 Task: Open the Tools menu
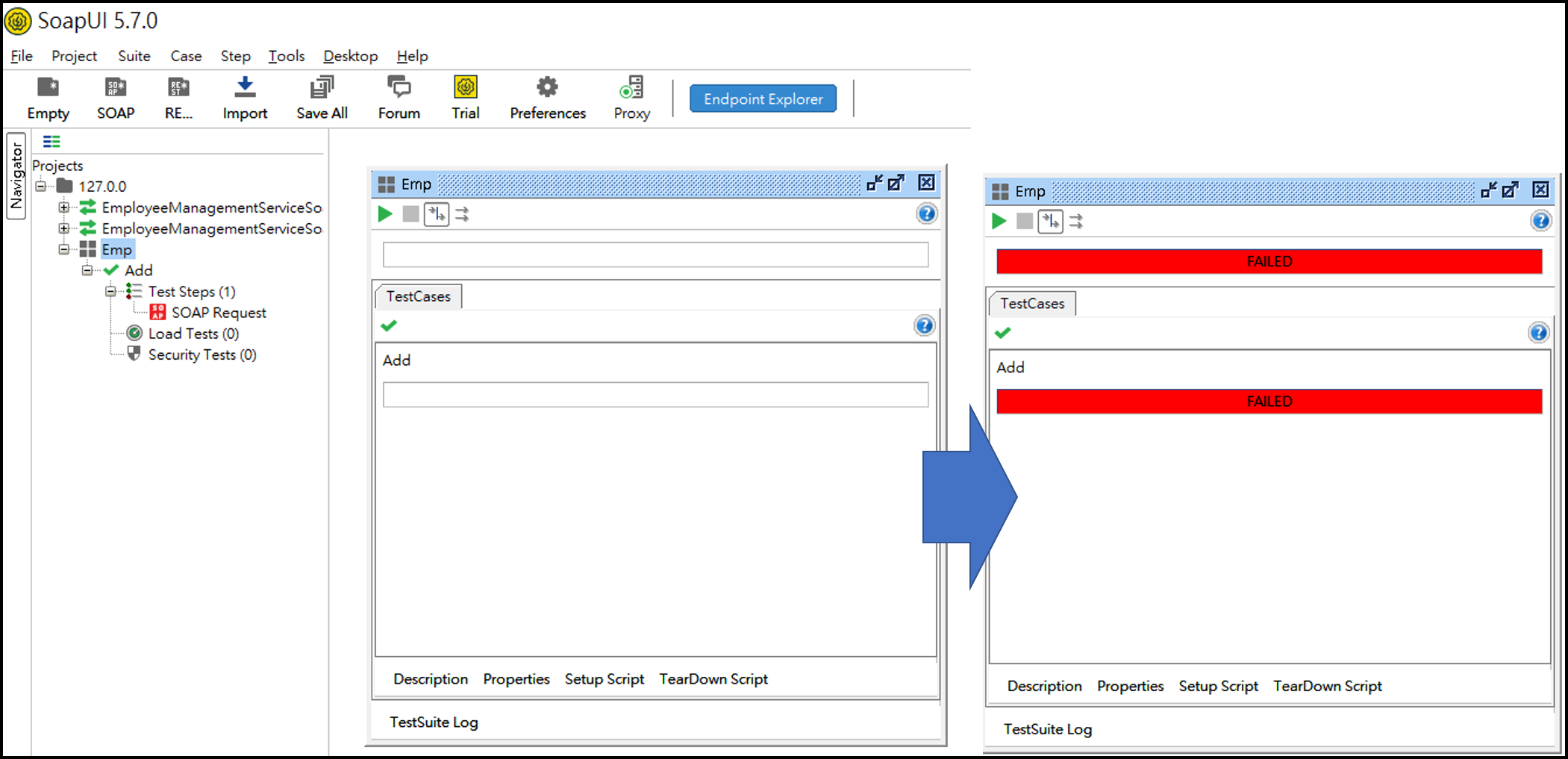287,56
